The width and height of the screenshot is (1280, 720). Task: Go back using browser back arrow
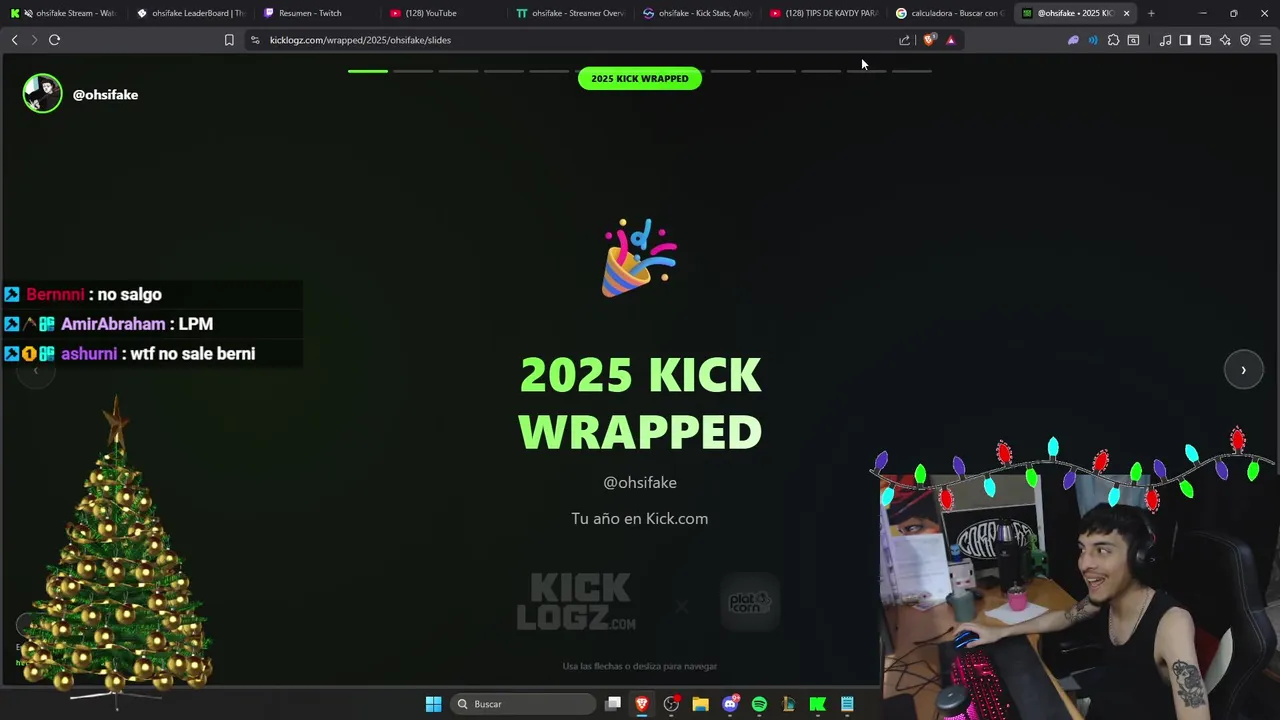click(x=14, y=40)
